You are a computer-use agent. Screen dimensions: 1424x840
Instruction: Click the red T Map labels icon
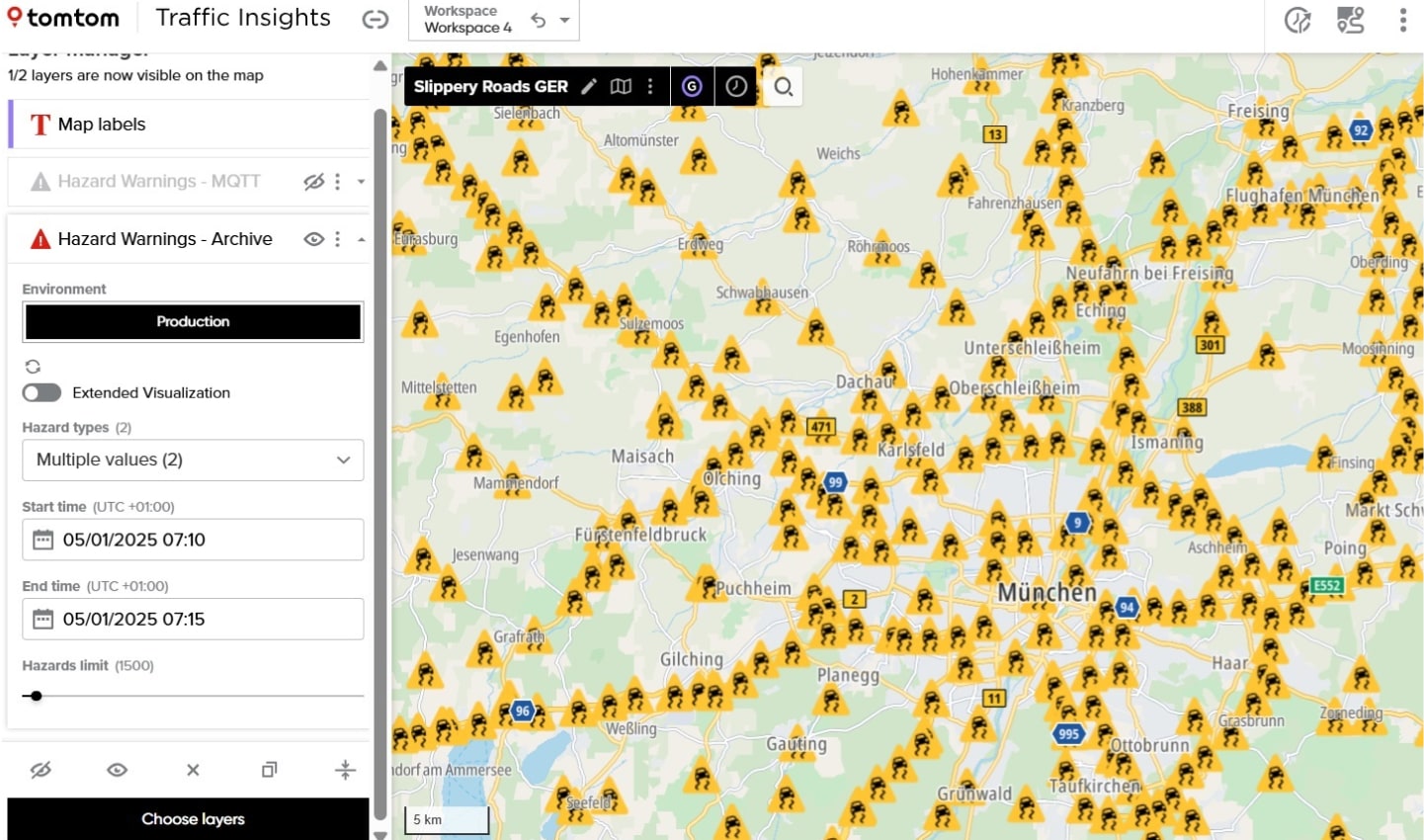41,125
